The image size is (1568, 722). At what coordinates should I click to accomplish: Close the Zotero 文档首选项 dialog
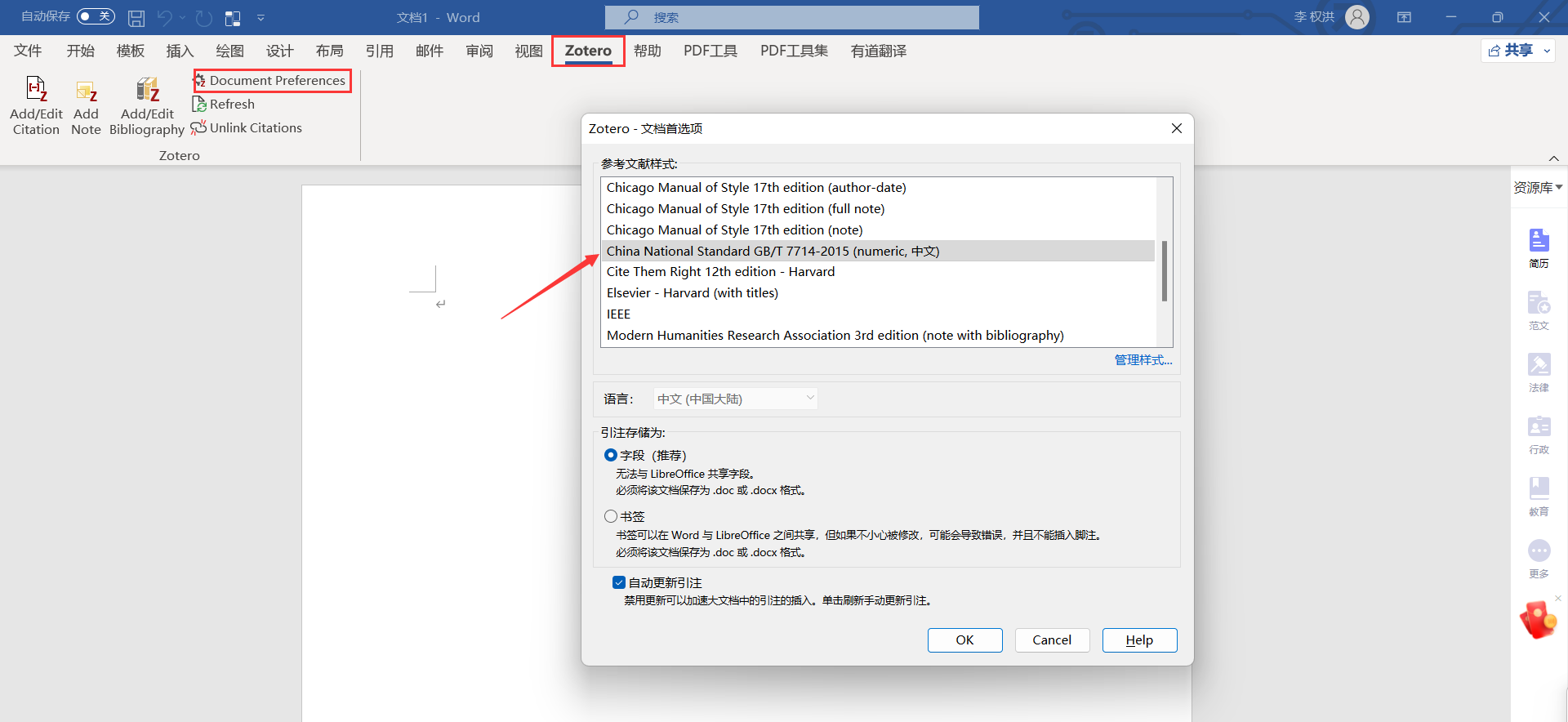(x=1177, y=128)
